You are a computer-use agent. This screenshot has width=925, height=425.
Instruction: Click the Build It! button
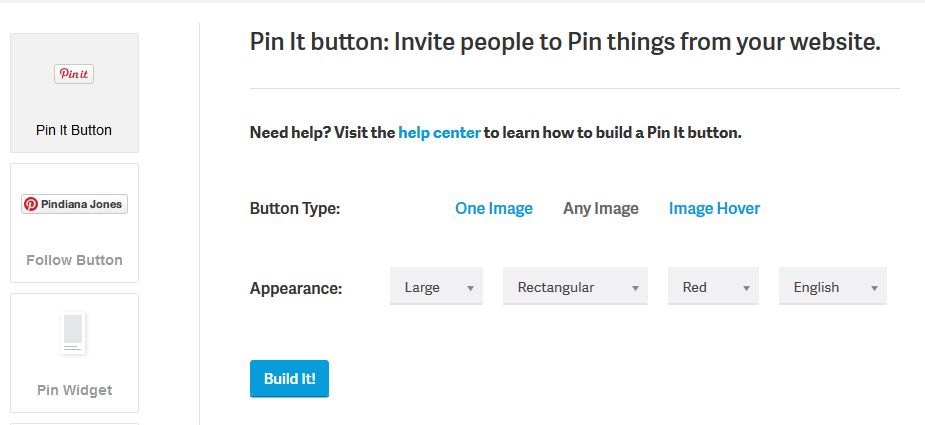coord(289,378)
